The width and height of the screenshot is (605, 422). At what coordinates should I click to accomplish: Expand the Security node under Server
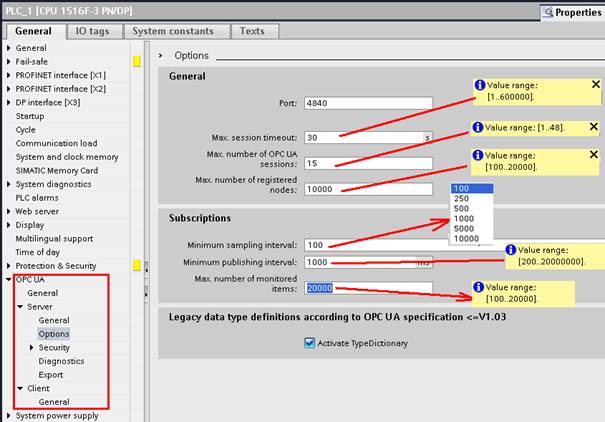[x=31, y=347]
